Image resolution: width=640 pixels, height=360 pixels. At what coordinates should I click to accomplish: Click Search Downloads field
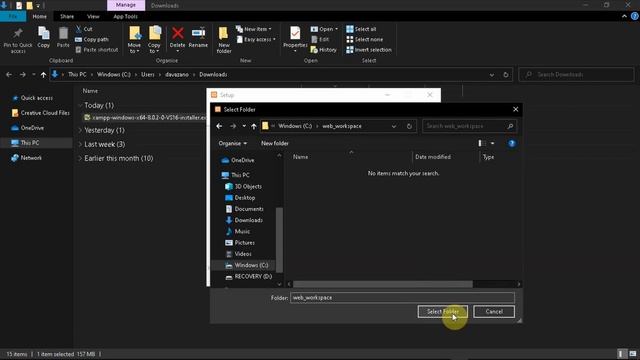[x=576, y=75]
